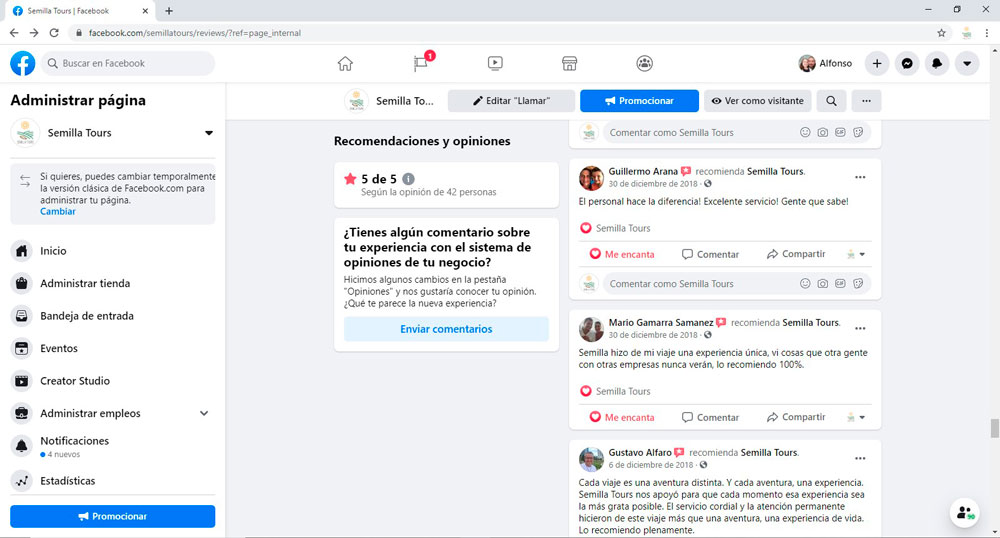This screenshot has height=538, width=1000.
Task: Open the Groups icon
Action: (x=645, y=63)
